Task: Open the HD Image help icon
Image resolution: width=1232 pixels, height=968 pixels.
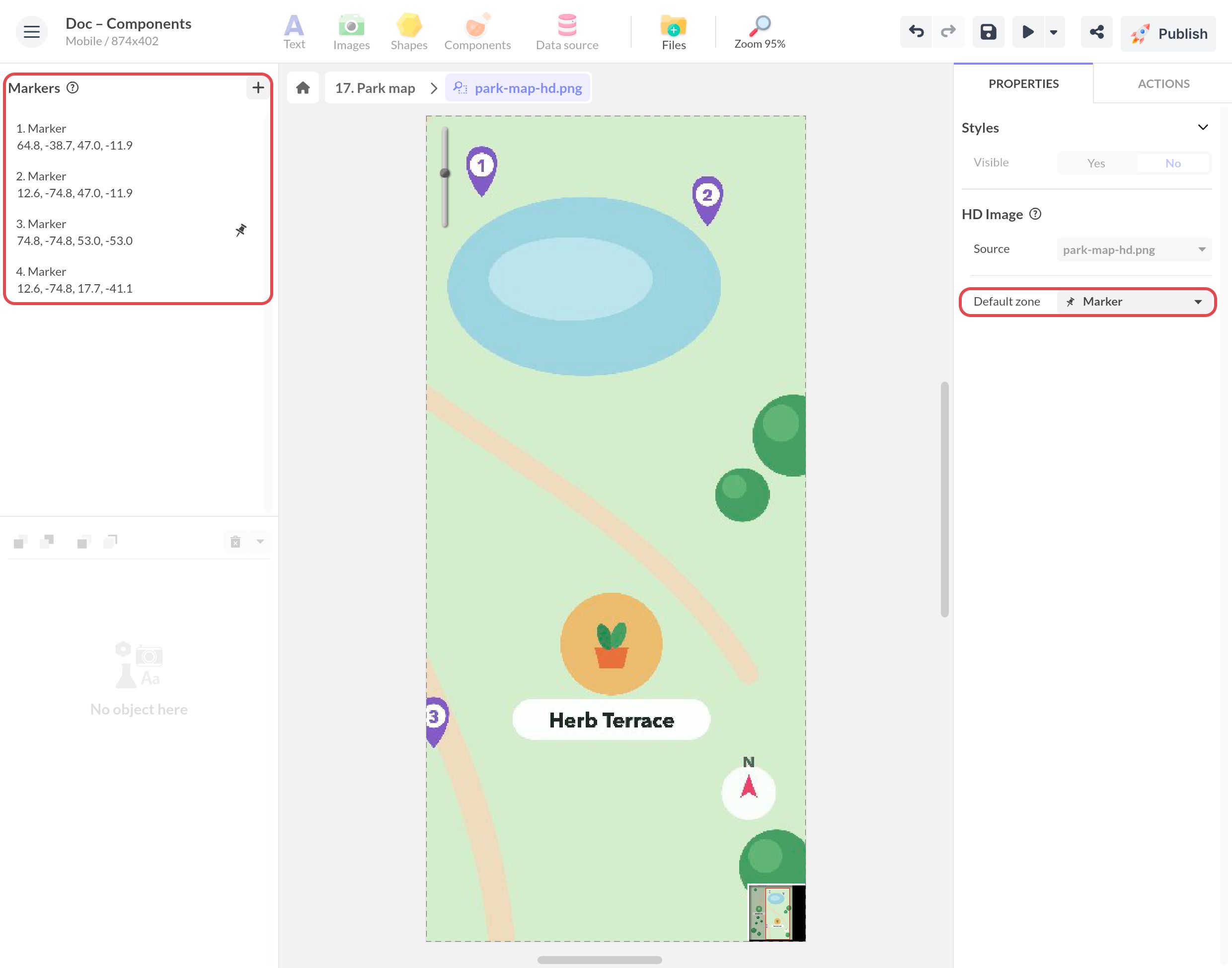Action: [1035, 214]
